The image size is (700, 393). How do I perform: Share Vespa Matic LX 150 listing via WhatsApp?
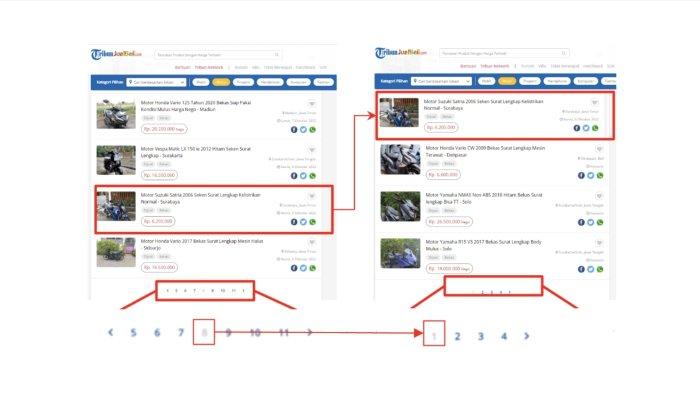(312, 176)
